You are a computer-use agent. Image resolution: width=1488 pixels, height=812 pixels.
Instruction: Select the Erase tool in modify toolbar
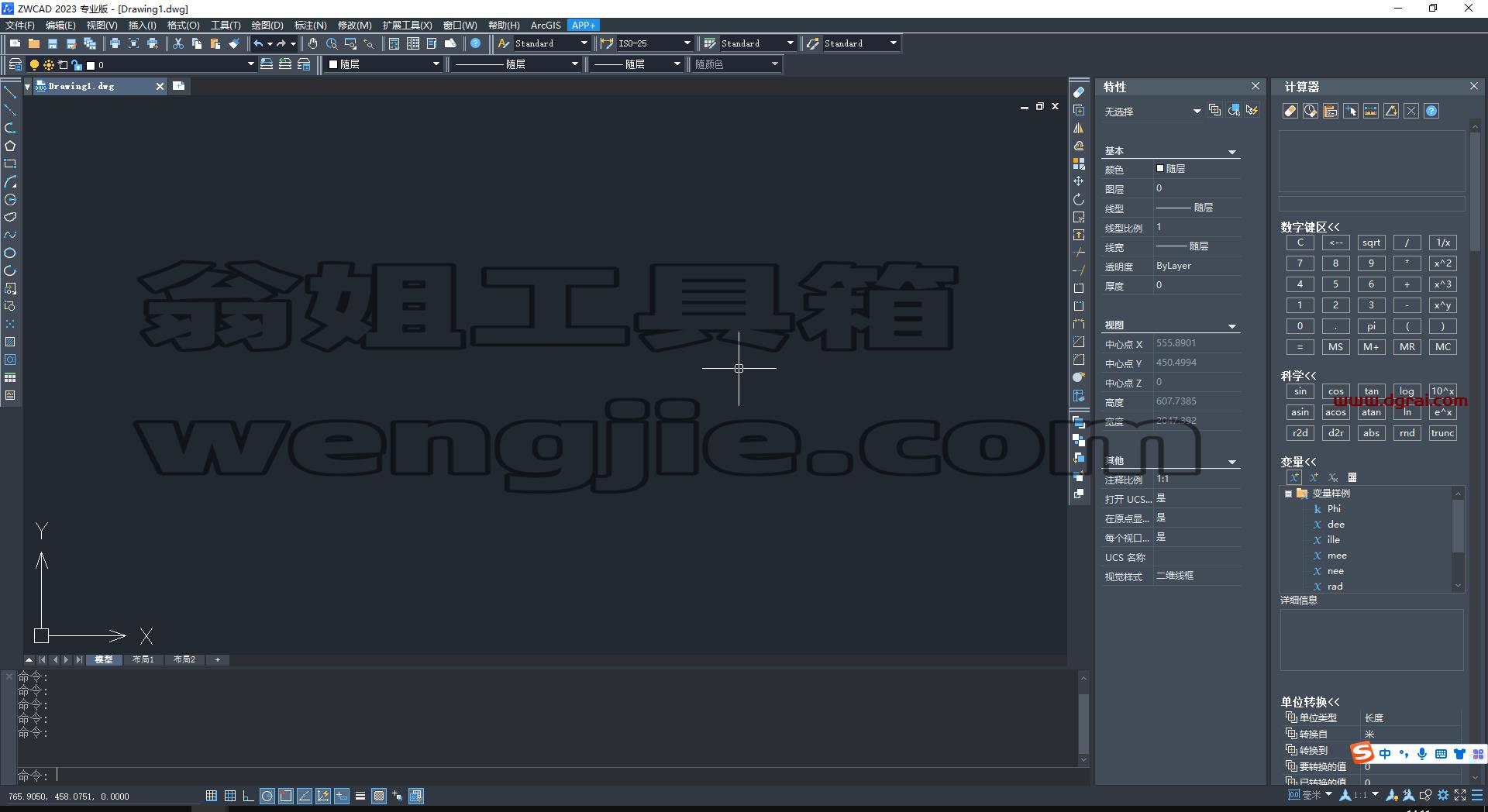[x=1079, y=92]
